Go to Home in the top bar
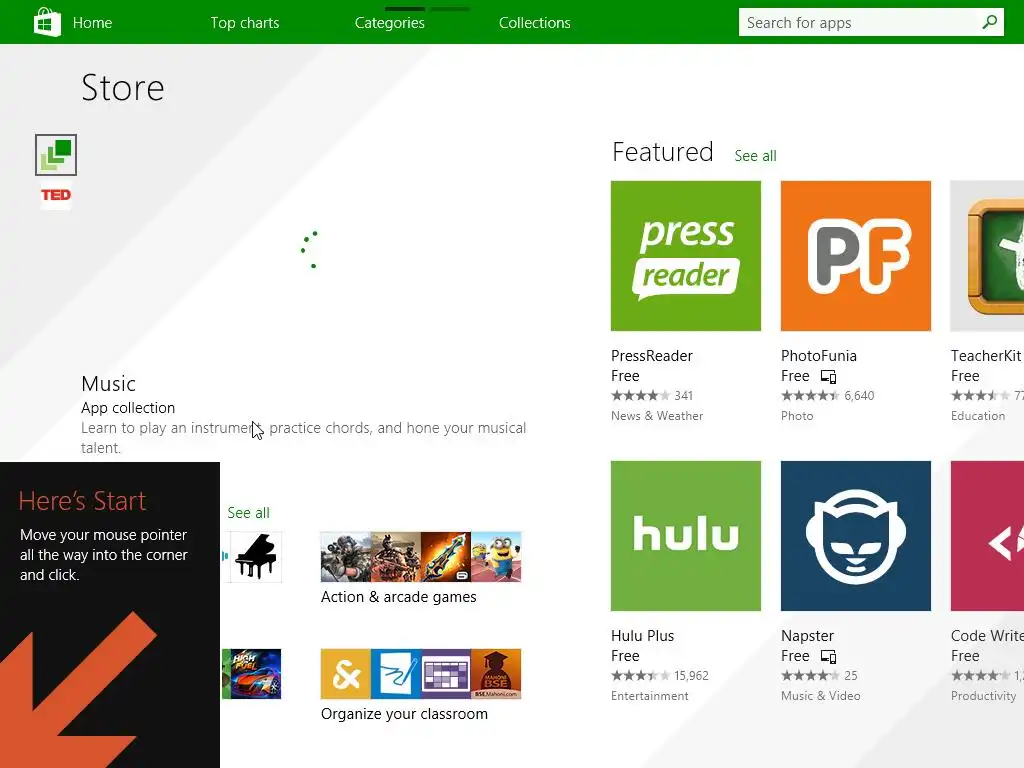1024x768 pixels. (92, 22)
